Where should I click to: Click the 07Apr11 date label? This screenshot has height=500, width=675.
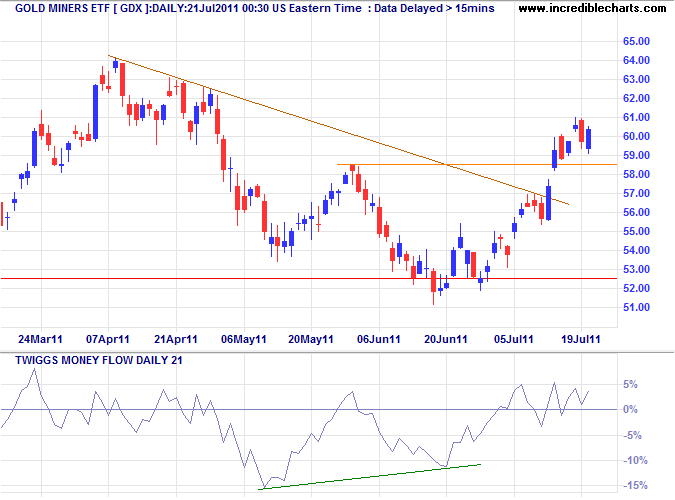tap(108, 339)
